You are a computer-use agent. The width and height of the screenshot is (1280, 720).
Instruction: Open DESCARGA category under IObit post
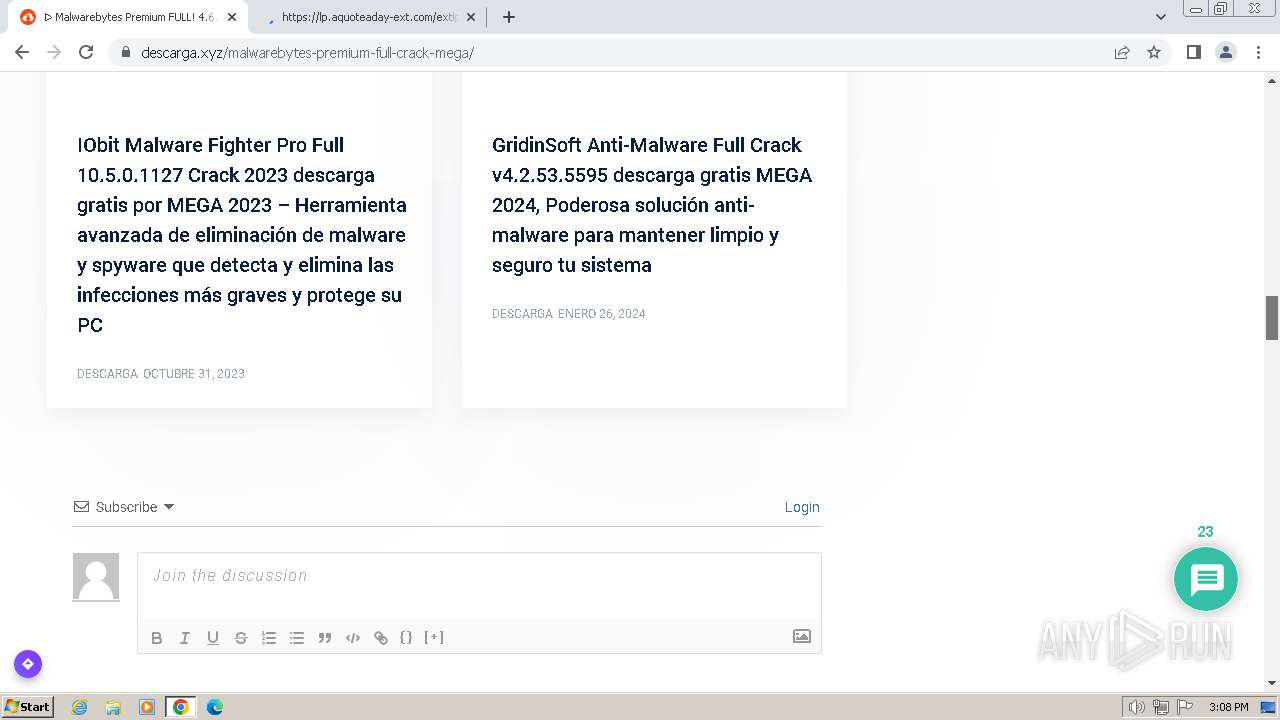click(x=107, y=374)
